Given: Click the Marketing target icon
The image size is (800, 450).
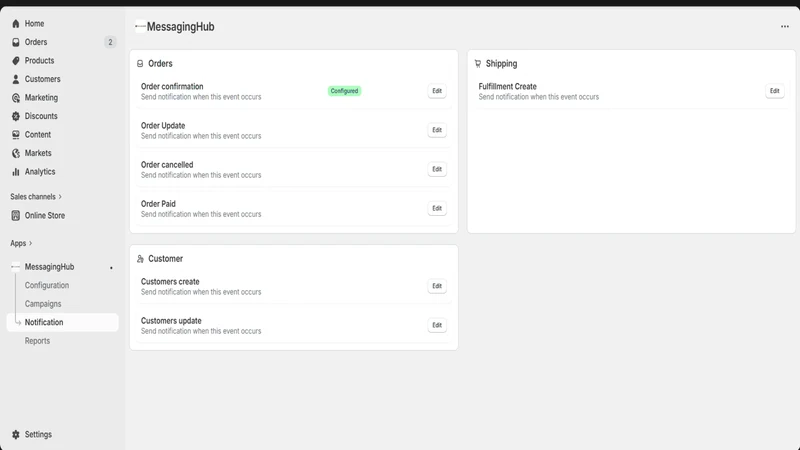Looking at the screenshot, I should (16, 98).
